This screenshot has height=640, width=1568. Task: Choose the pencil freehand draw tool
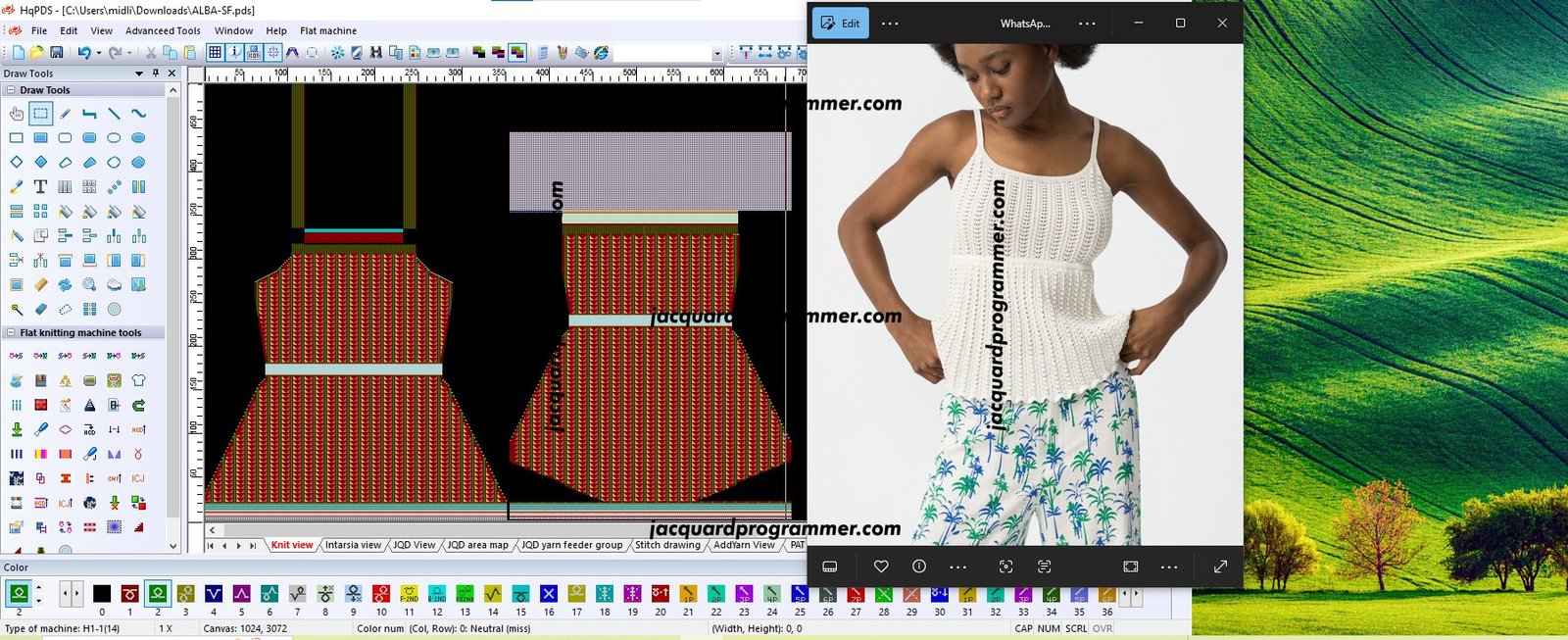tap(65, 114)
